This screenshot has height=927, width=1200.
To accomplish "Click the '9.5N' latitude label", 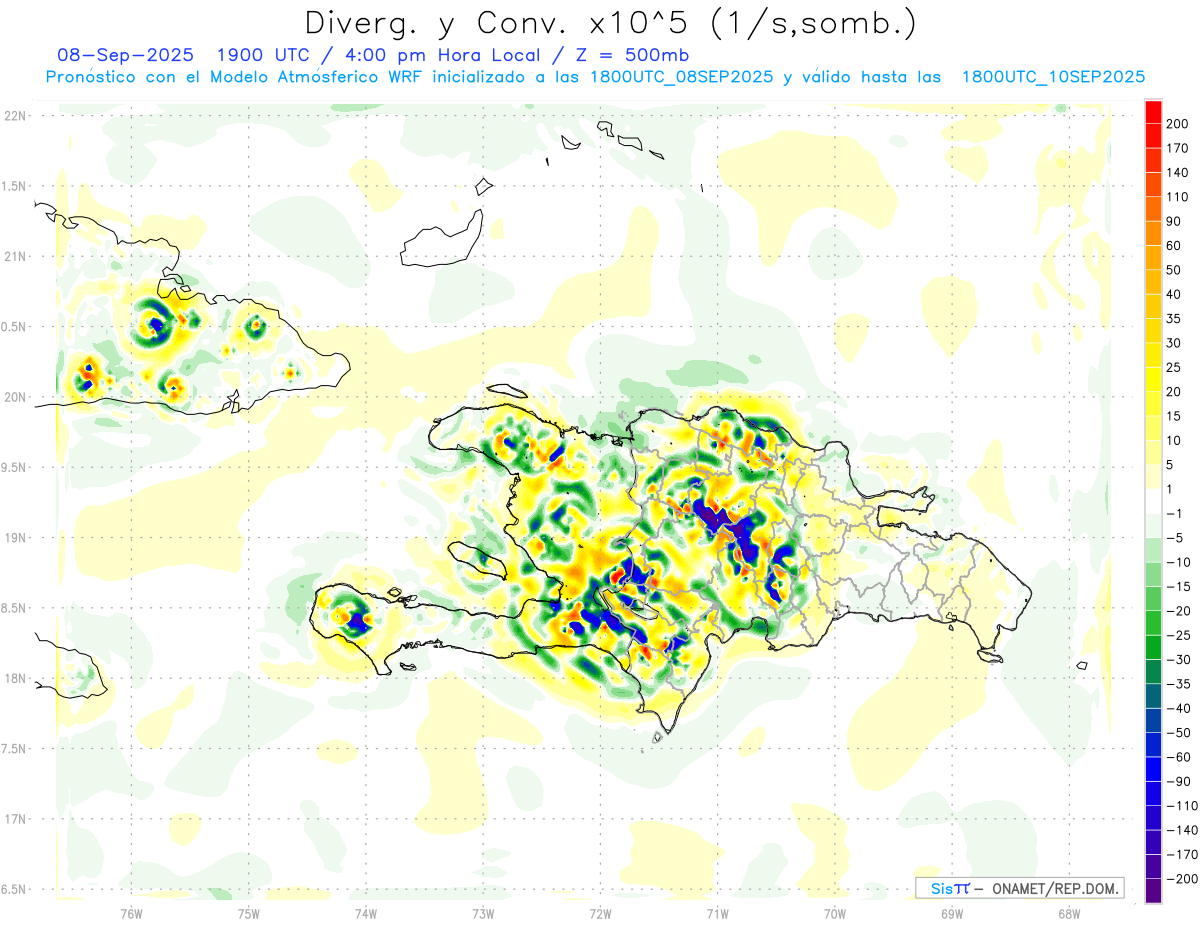I will pos(14,467).
